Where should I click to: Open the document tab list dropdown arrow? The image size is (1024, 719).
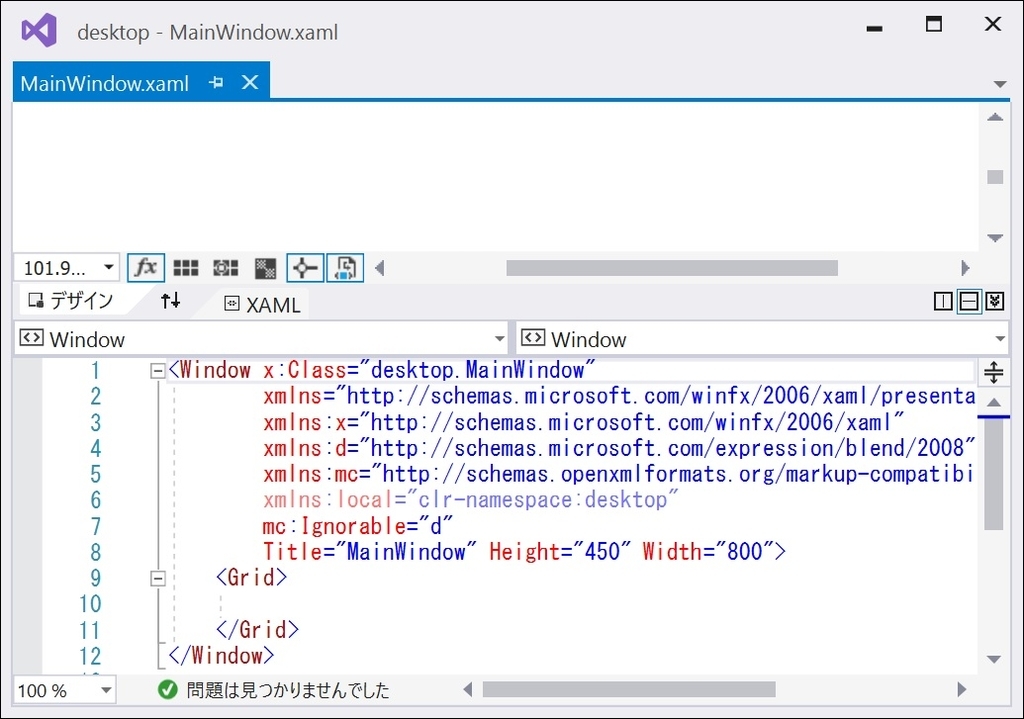click(999, 84)
